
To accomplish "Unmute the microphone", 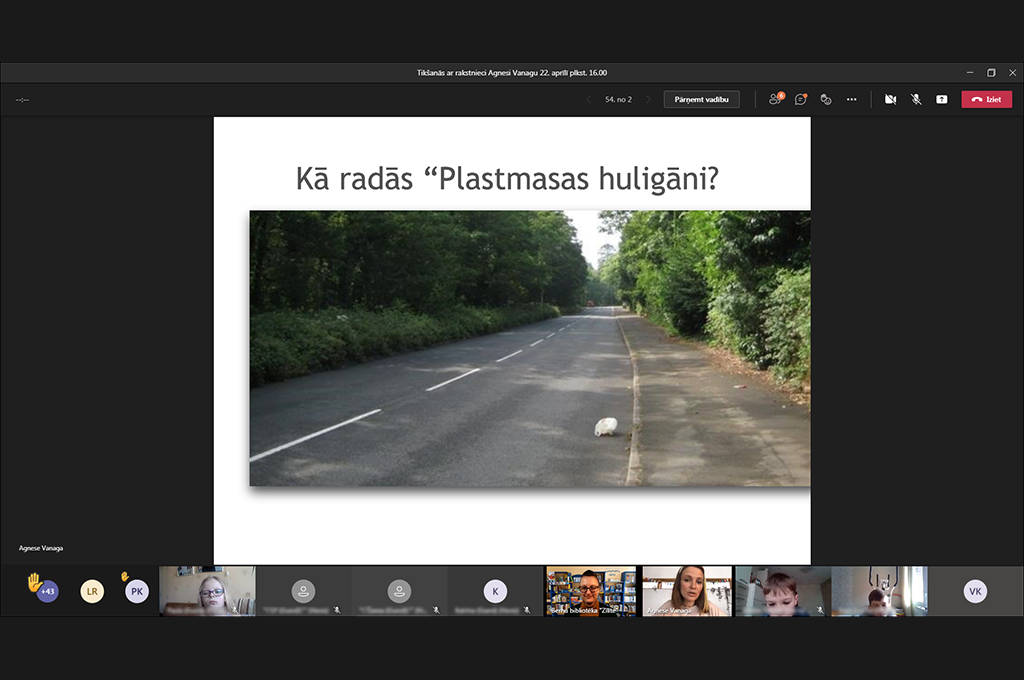I will 916,99.
